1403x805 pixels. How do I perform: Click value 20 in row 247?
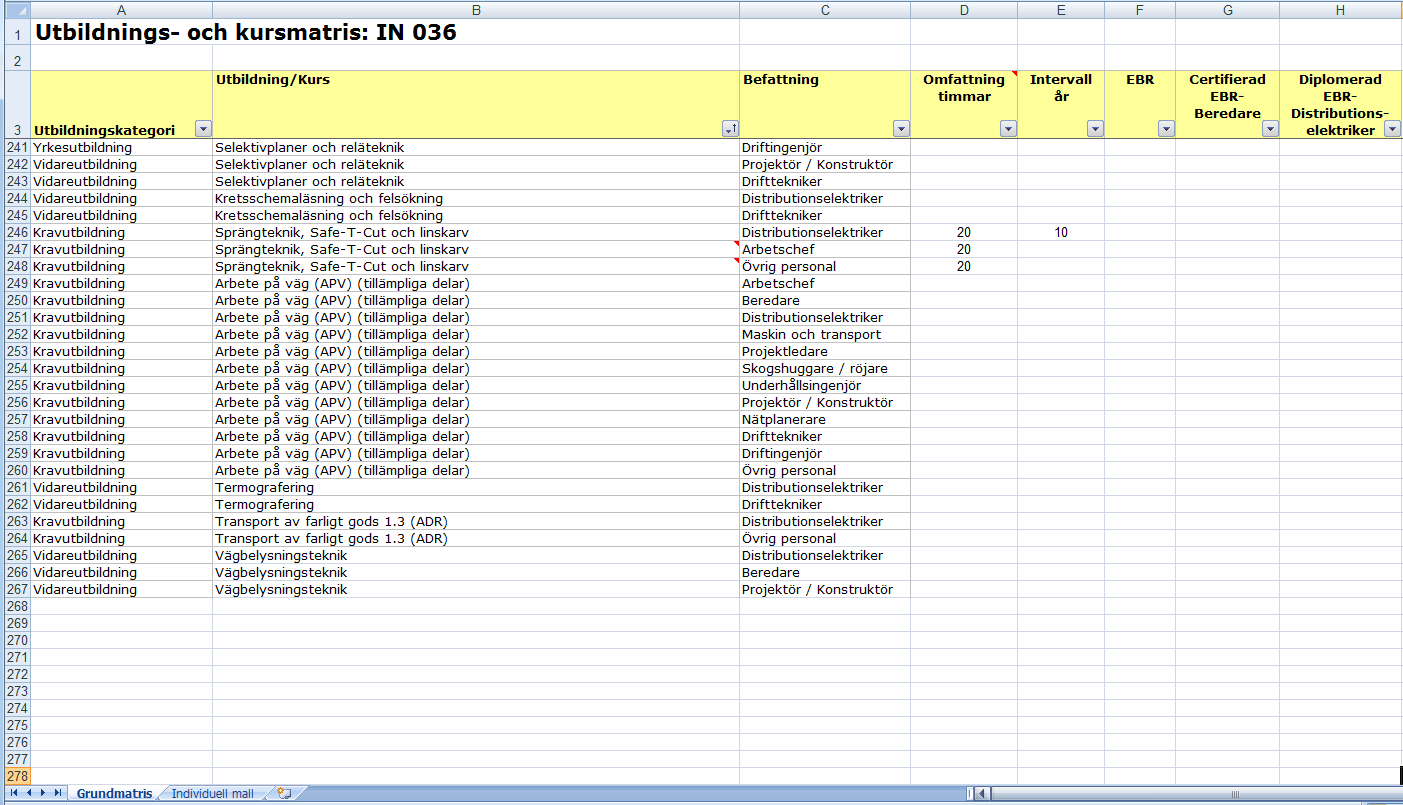[964, 249]
